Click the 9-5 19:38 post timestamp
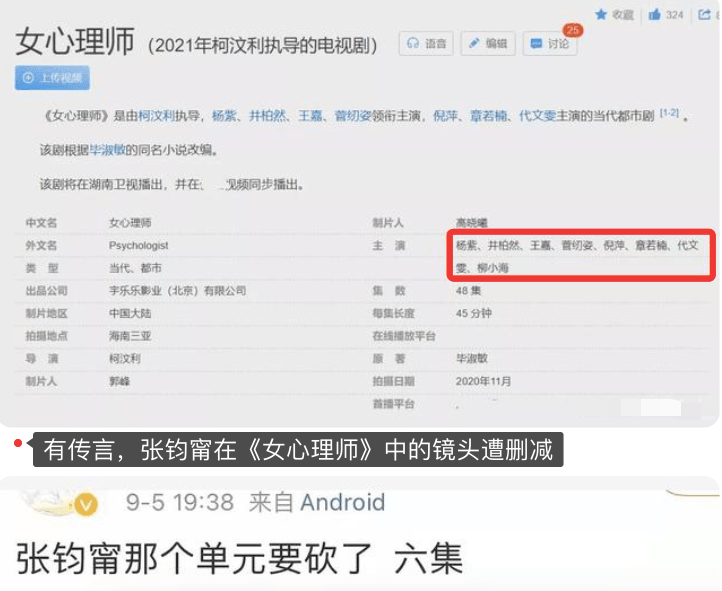 pyautogui.click(x=180, y=502)
